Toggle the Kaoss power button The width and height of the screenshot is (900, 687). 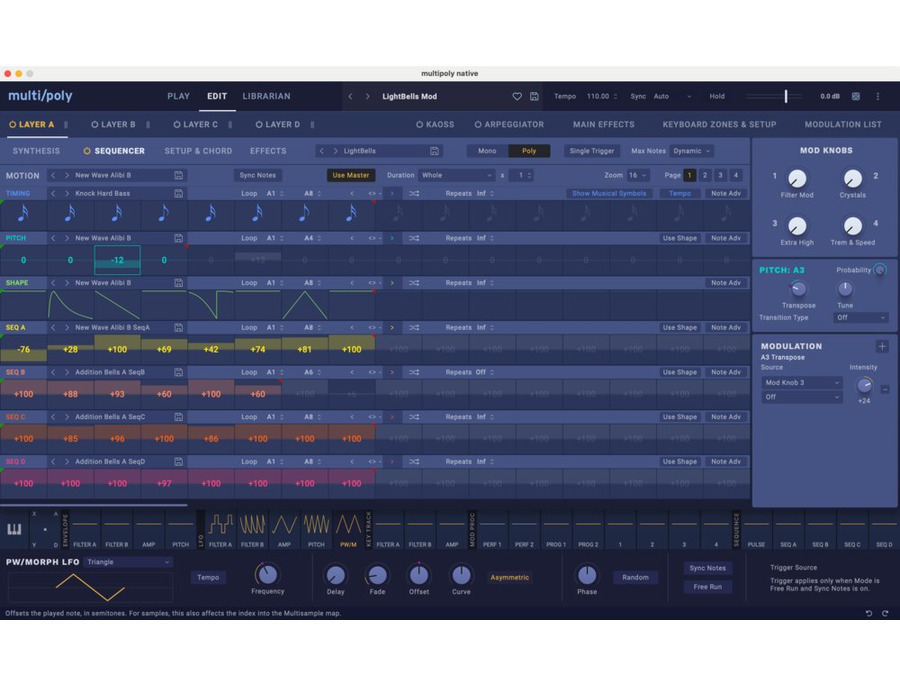click(420, 125)
